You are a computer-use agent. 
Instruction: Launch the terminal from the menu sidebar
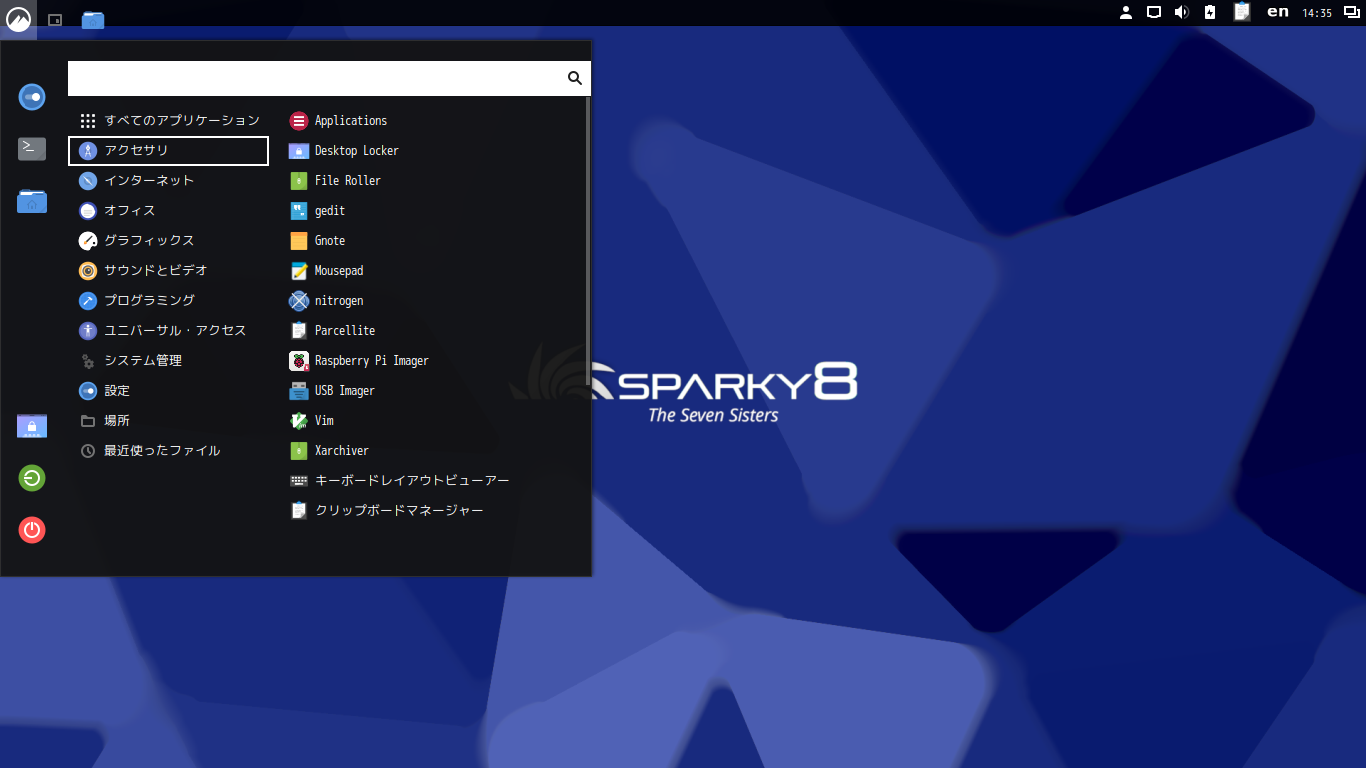(x=32, y=149)
